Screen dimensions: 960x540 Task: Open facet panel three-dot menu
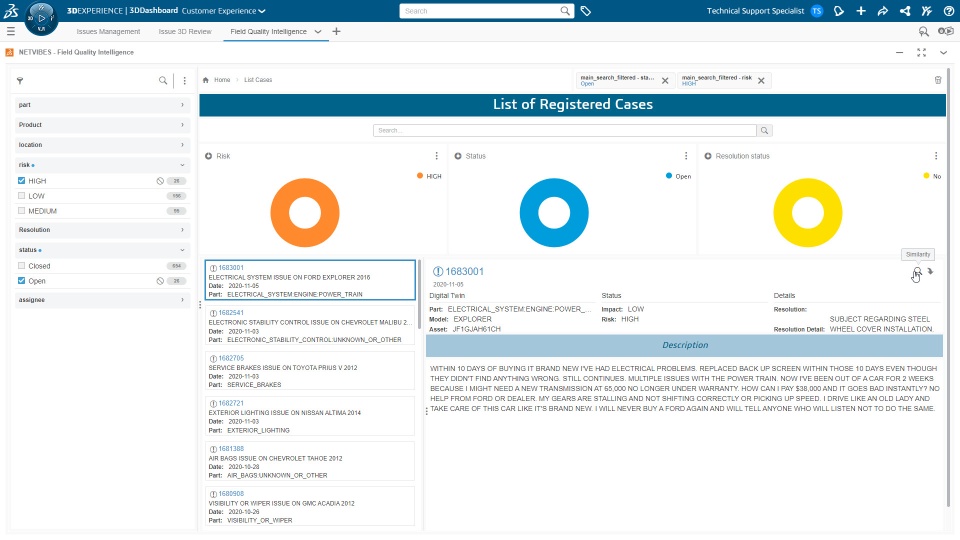[x=184, y=80]
